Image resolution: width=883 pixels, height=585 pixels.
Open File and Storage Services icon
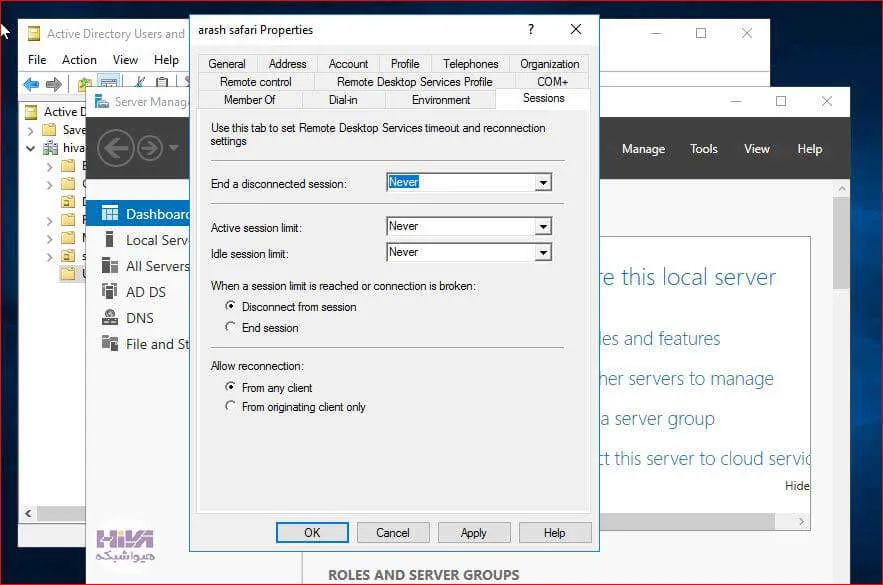pos(110,343)
